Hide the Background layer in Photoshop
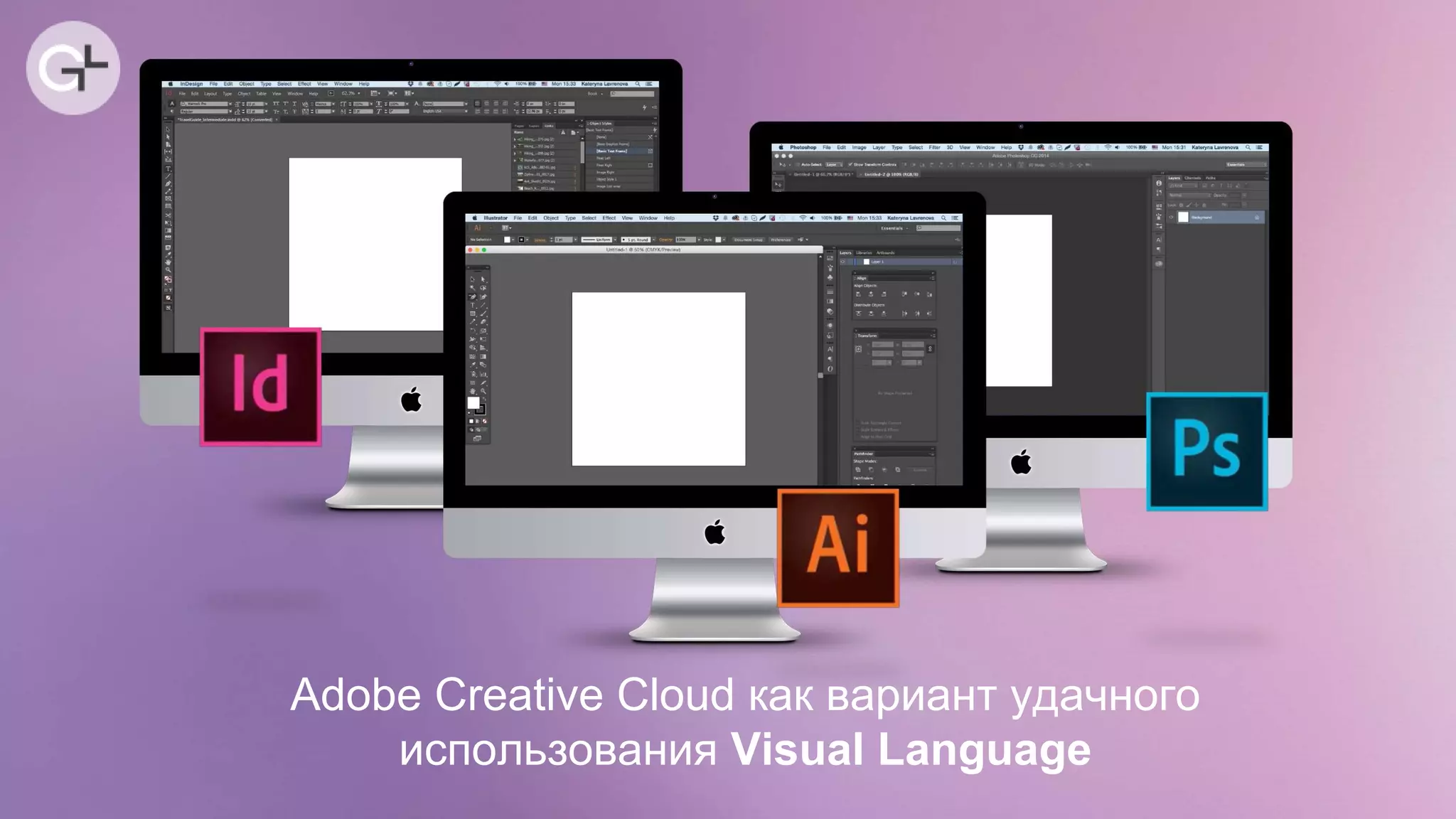This screenshot has height=819, width=1456. (x=1171, y=217)
